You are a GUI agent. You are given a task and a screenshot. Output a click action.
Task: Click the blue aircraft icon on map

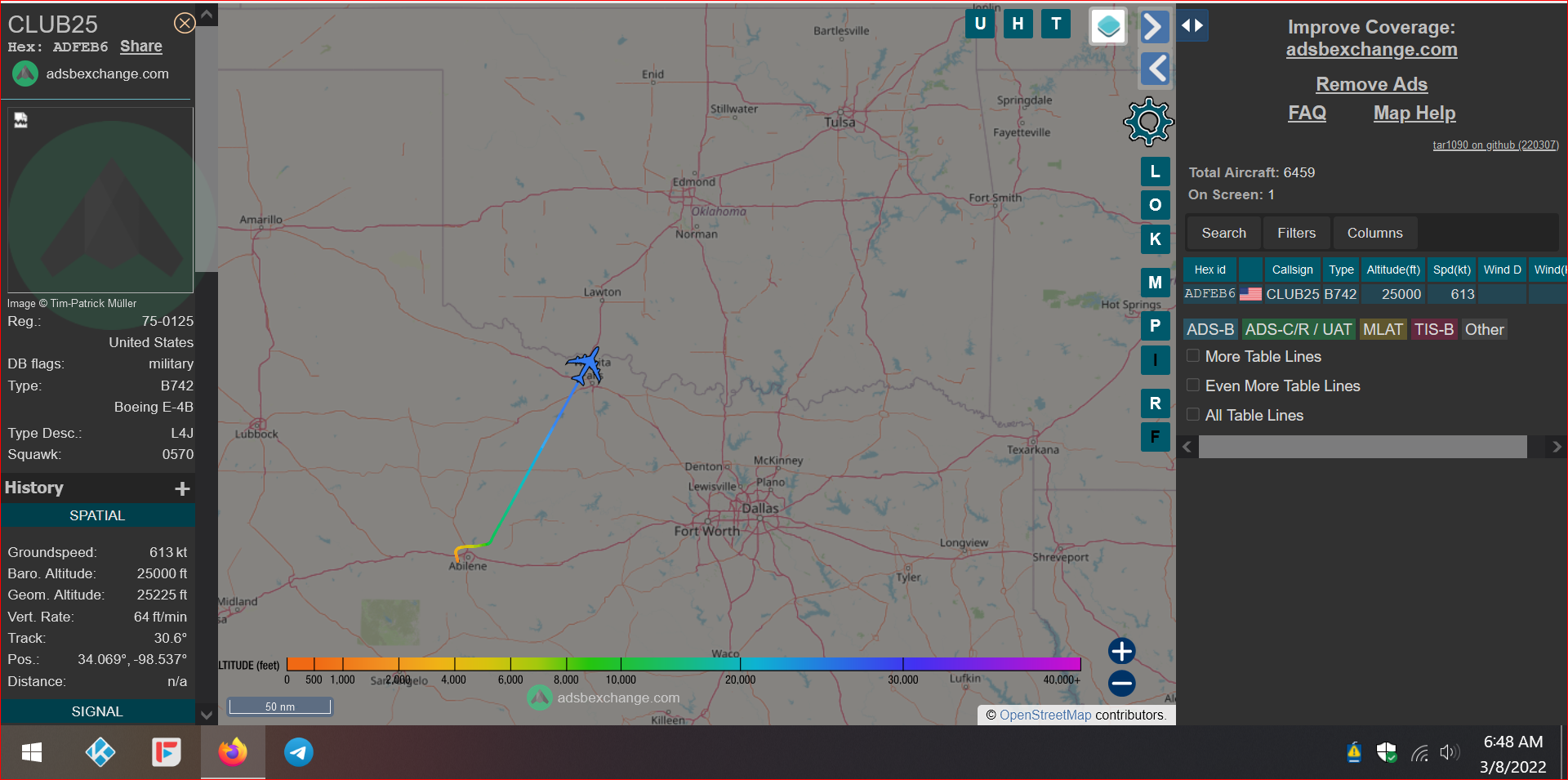(586, 365)
